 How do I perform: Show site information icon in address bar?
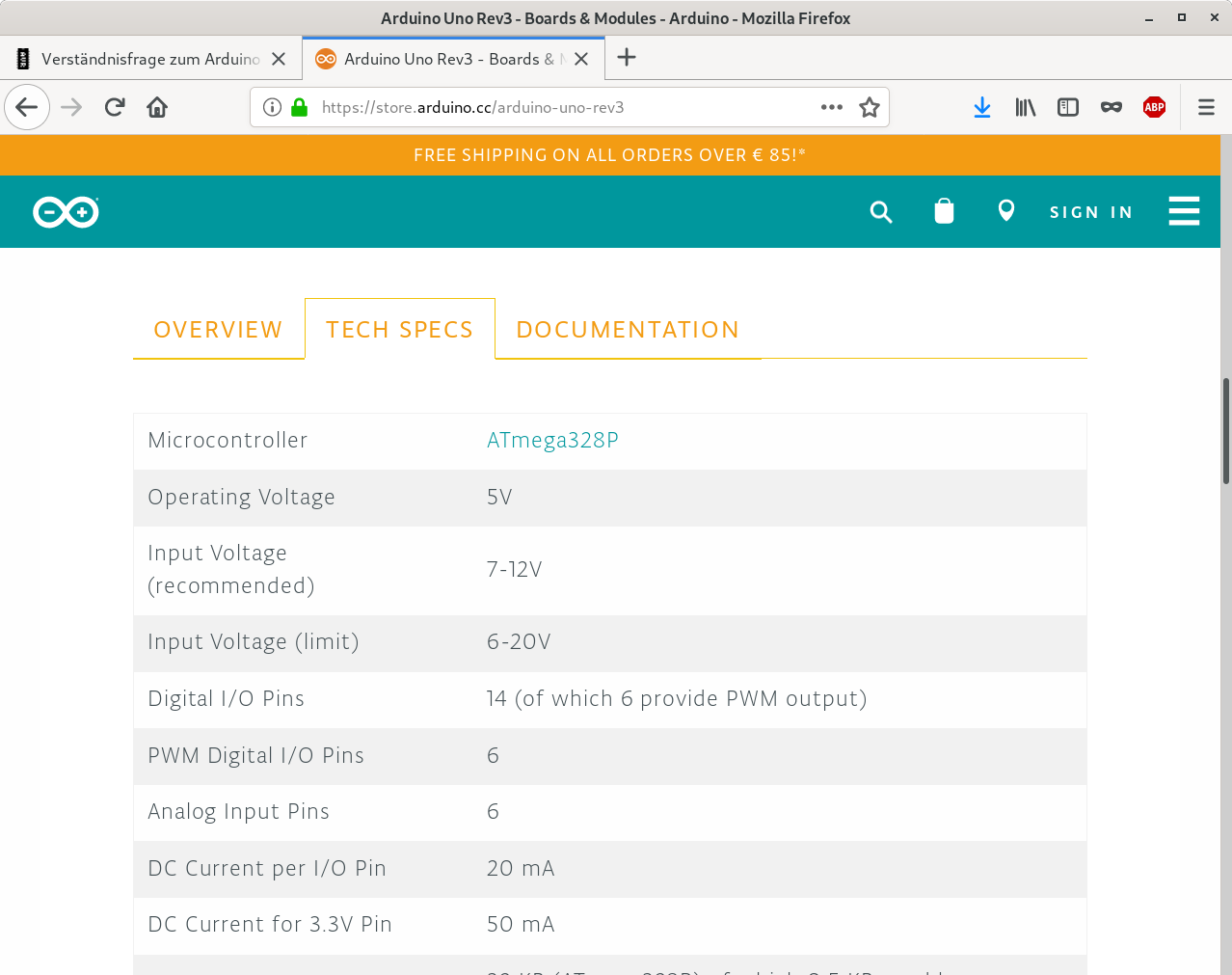click(x=273, y=107)
